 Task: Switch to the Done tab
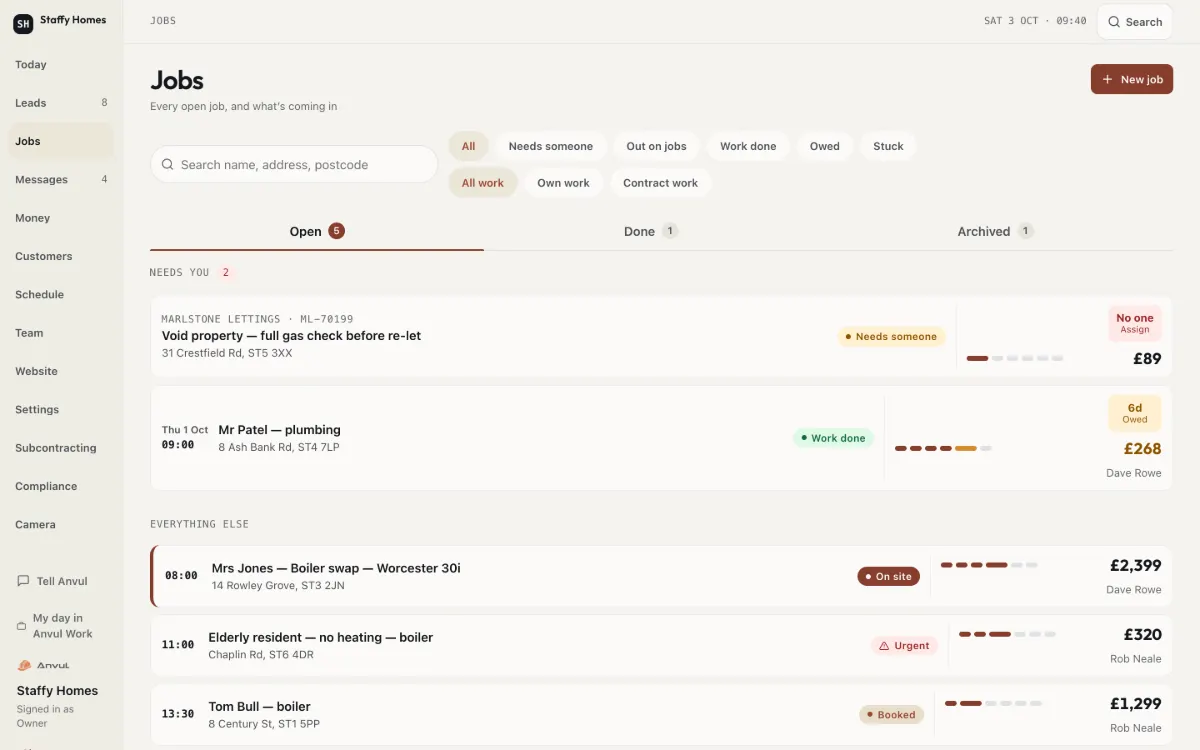[651, 231]
